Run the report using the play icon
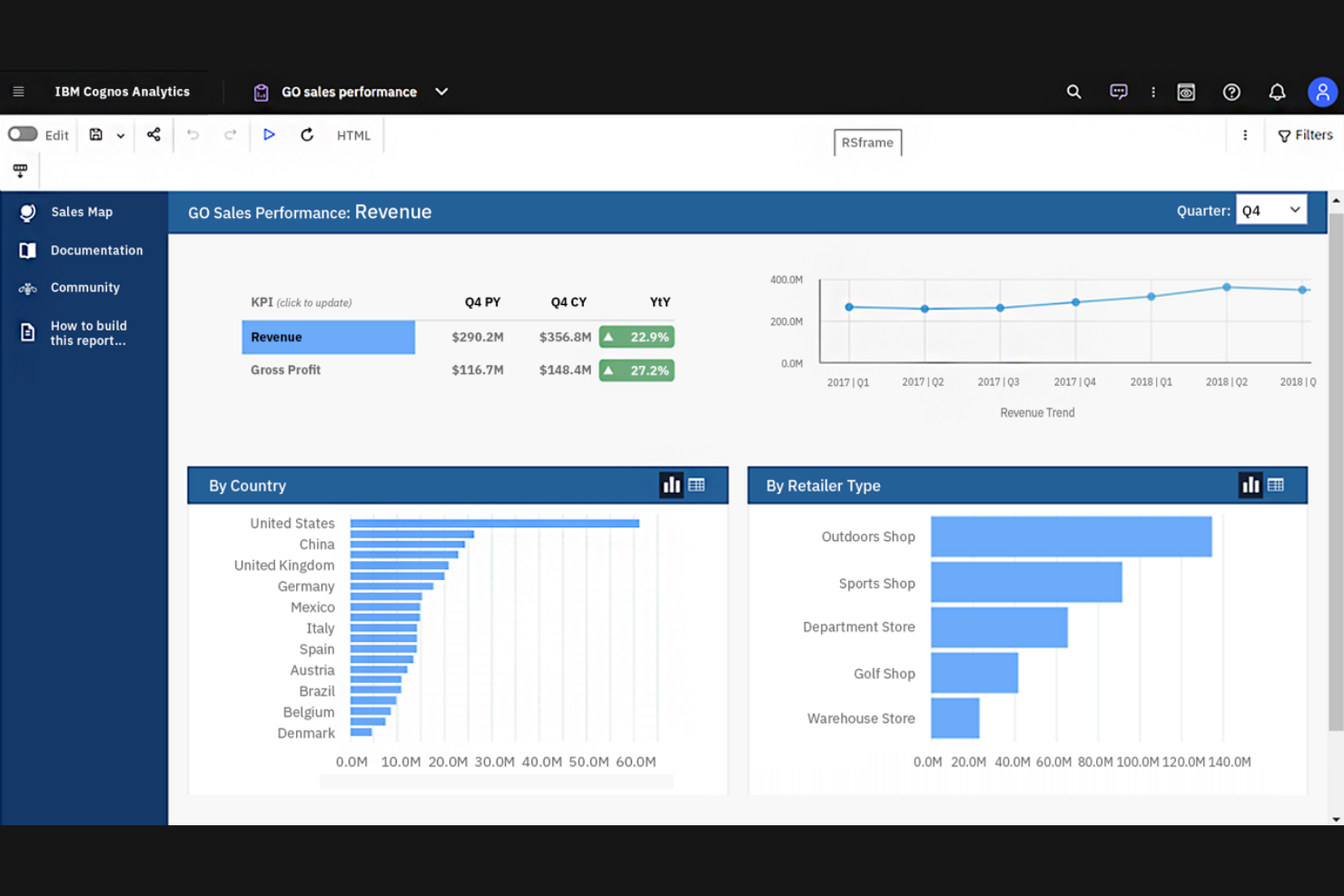Viewport: 1344px width, 896px height. tap(269, 134)
